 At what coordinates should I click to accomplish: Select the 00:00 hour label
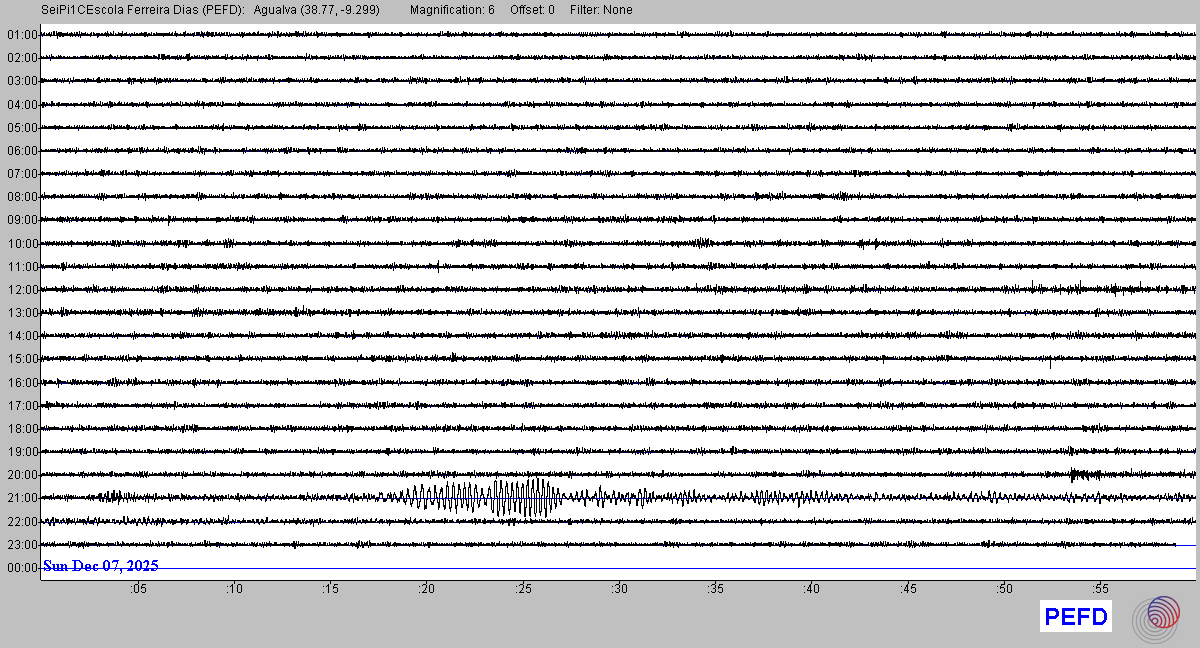[x=22, y=567]
